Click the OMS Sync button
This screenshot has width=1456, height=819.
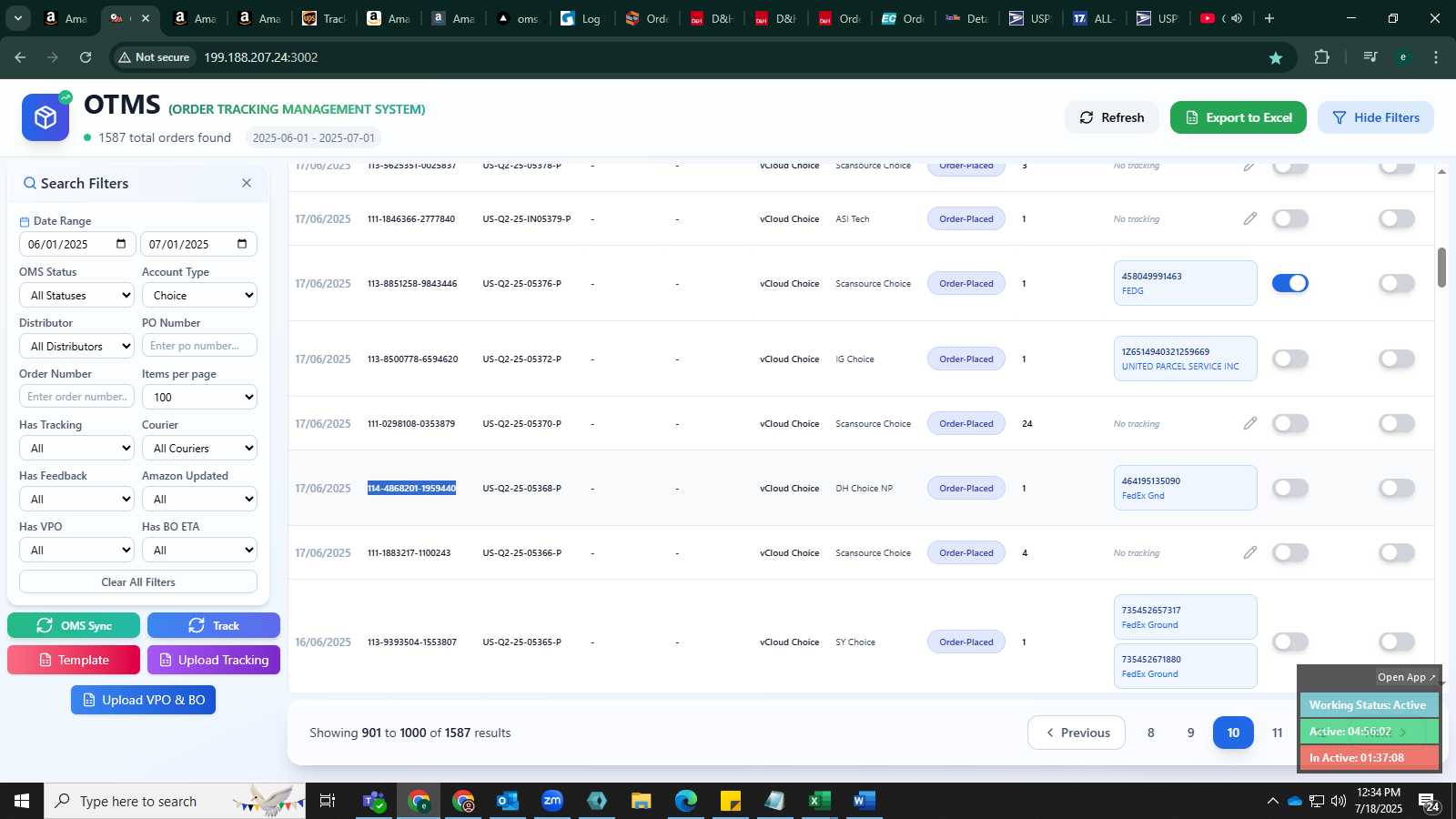click(74, 625)
